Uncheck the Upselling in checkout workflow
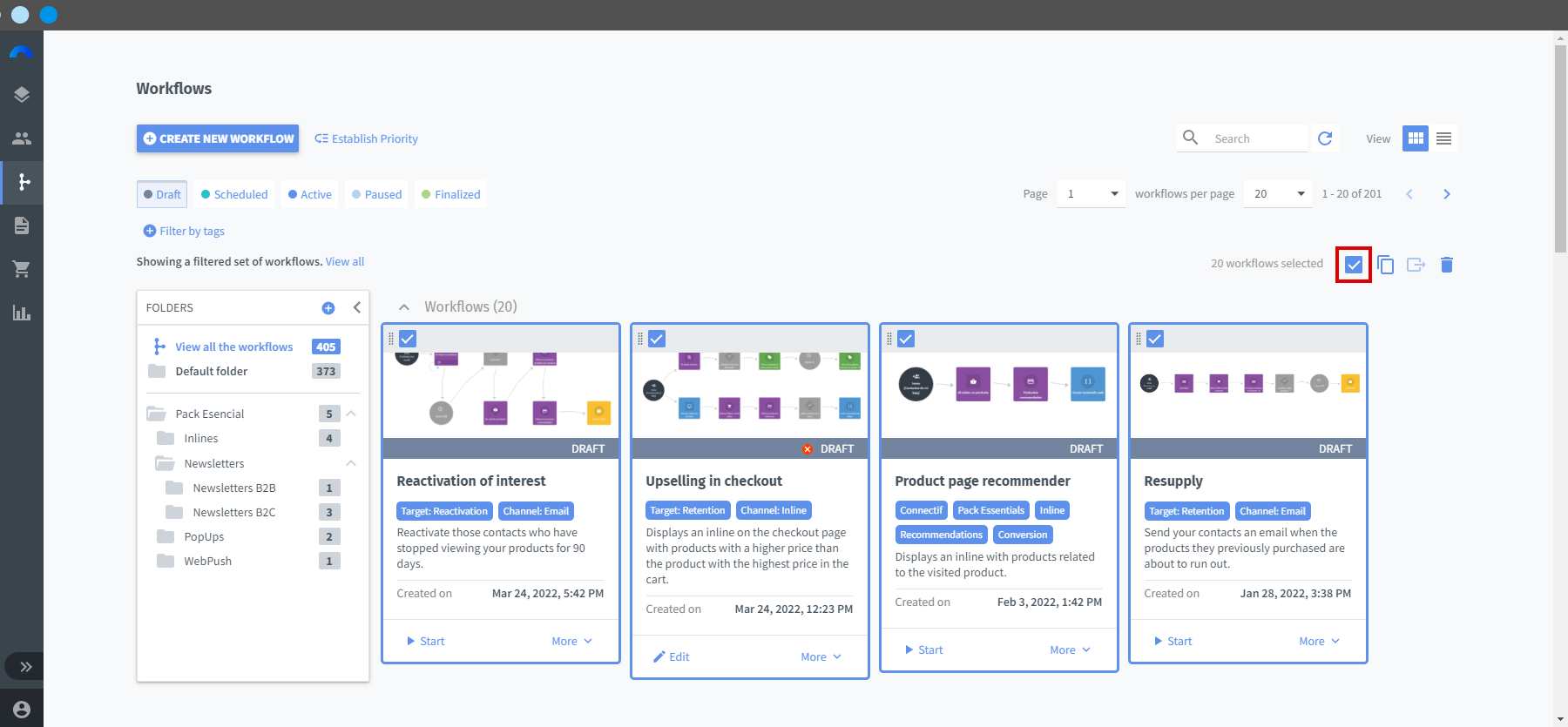1568x727 pixels. click(x=657, y=339)
